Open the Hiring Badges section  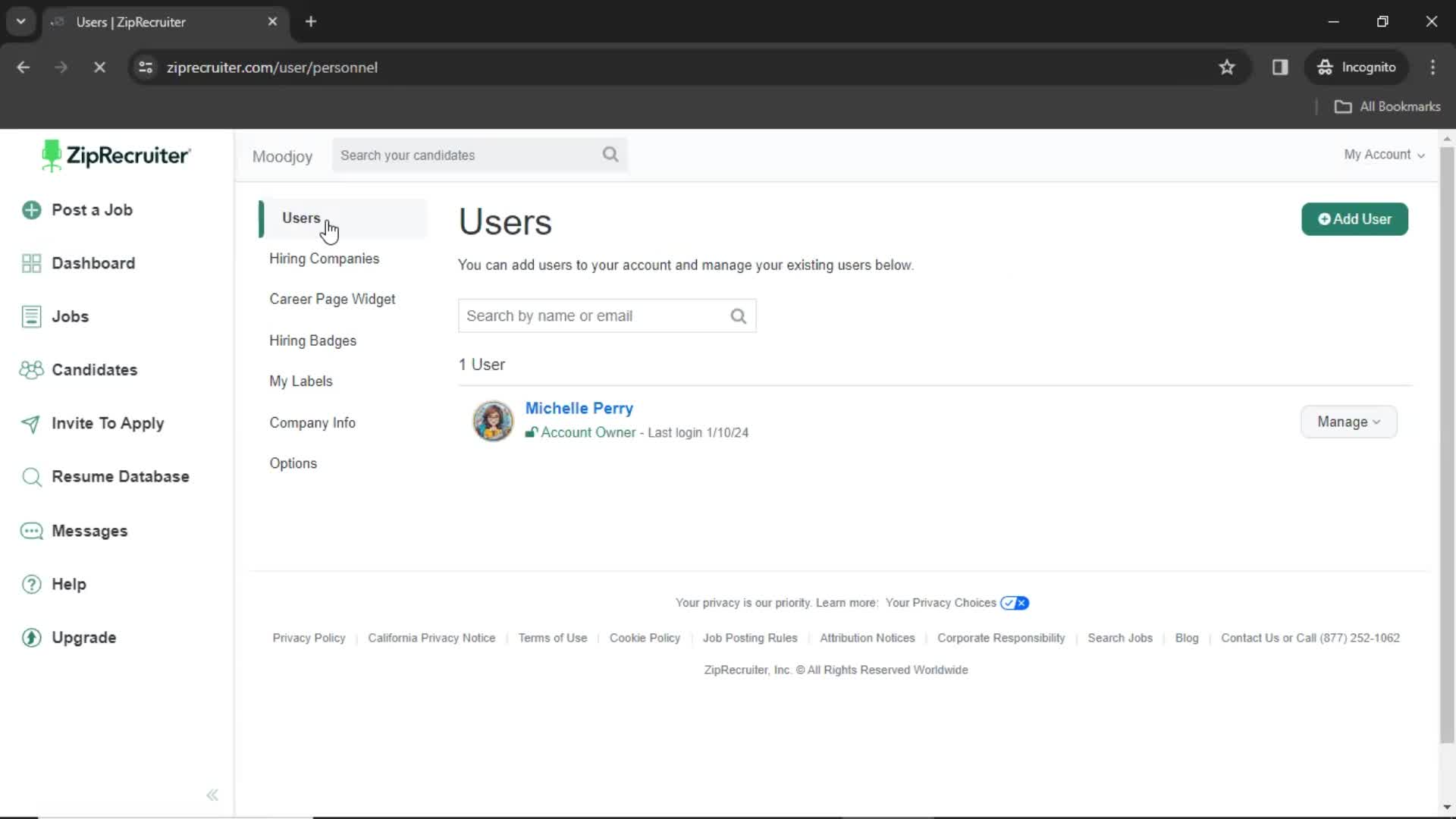pos(312,340)
